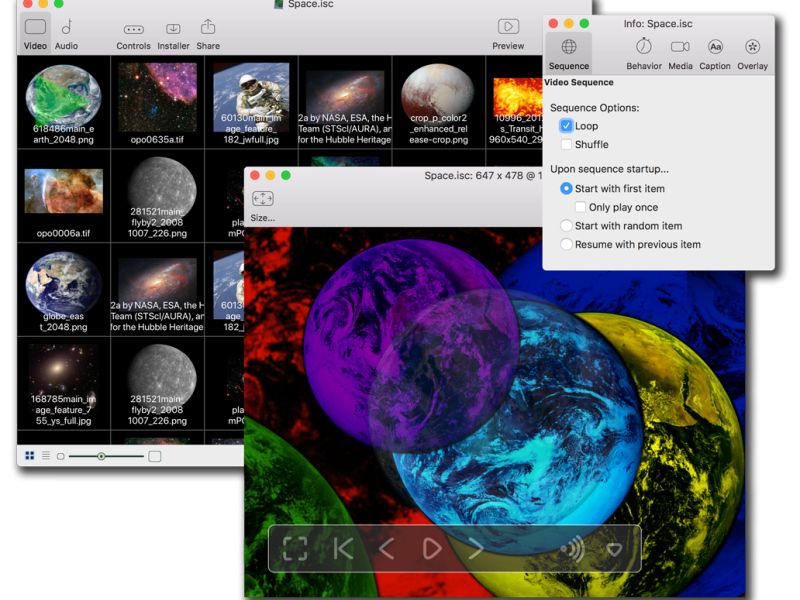The width and height of the screenshot is (800, 600).
Task: Toggle fullscreen in the preview controls
Action: [295, 549]
